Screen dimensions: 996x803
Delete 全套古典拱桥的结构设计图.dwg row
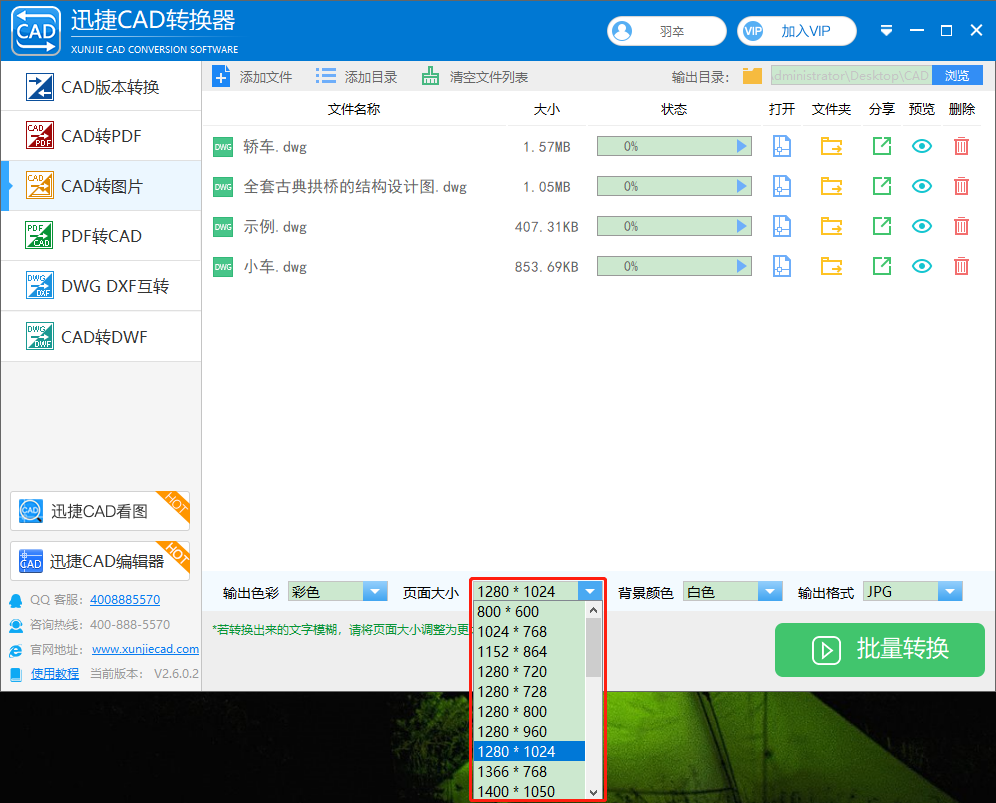pos(961,187)
